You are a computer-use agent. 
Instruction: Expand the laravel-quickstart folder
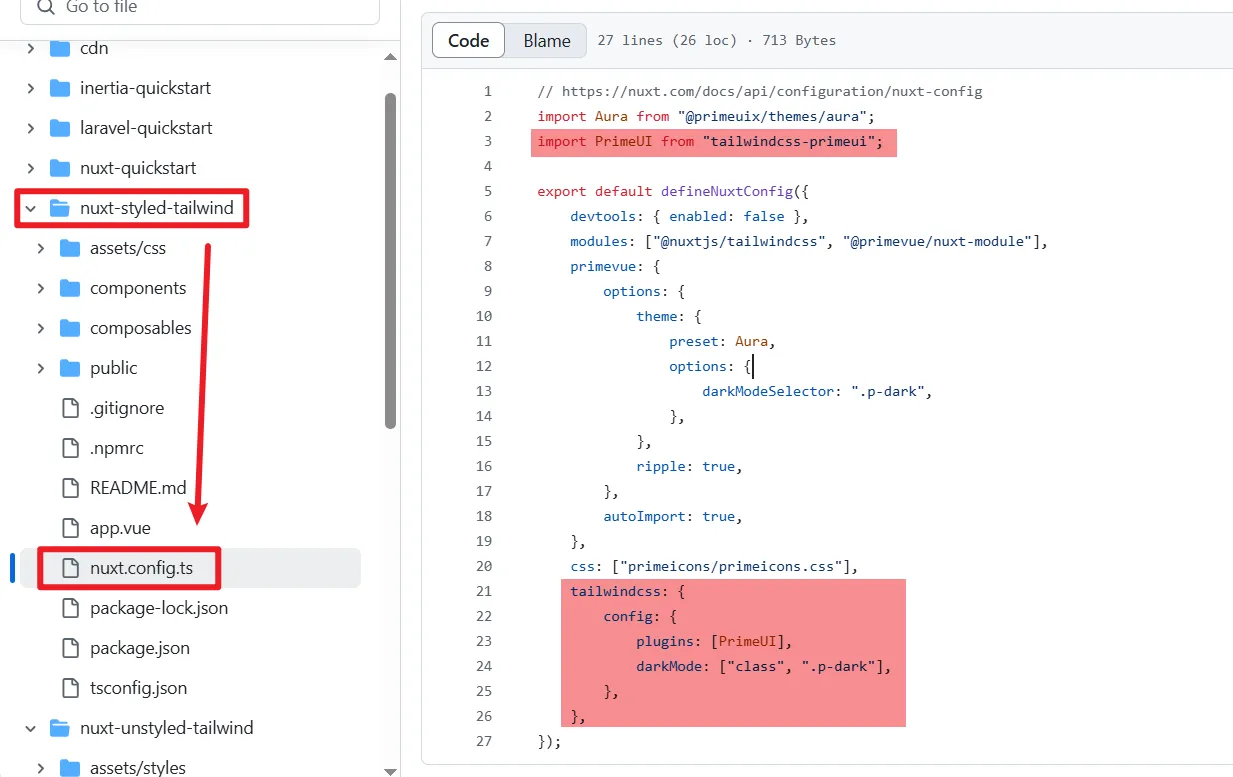(x=30, y=128)
